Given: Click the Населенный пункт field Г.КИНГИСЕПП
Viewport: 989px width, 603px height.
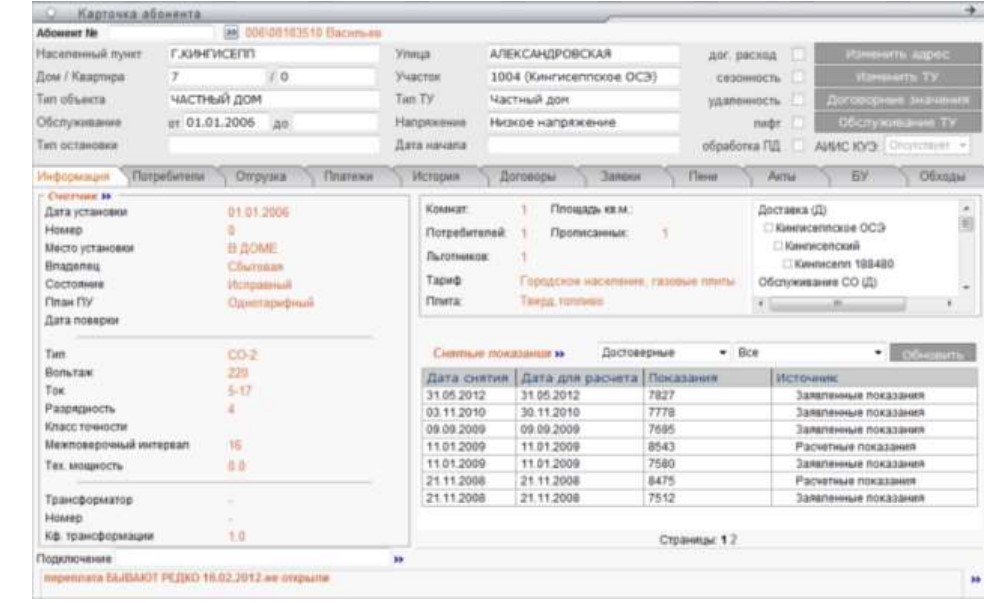Looking at the screenshot, I should (273, 54).
